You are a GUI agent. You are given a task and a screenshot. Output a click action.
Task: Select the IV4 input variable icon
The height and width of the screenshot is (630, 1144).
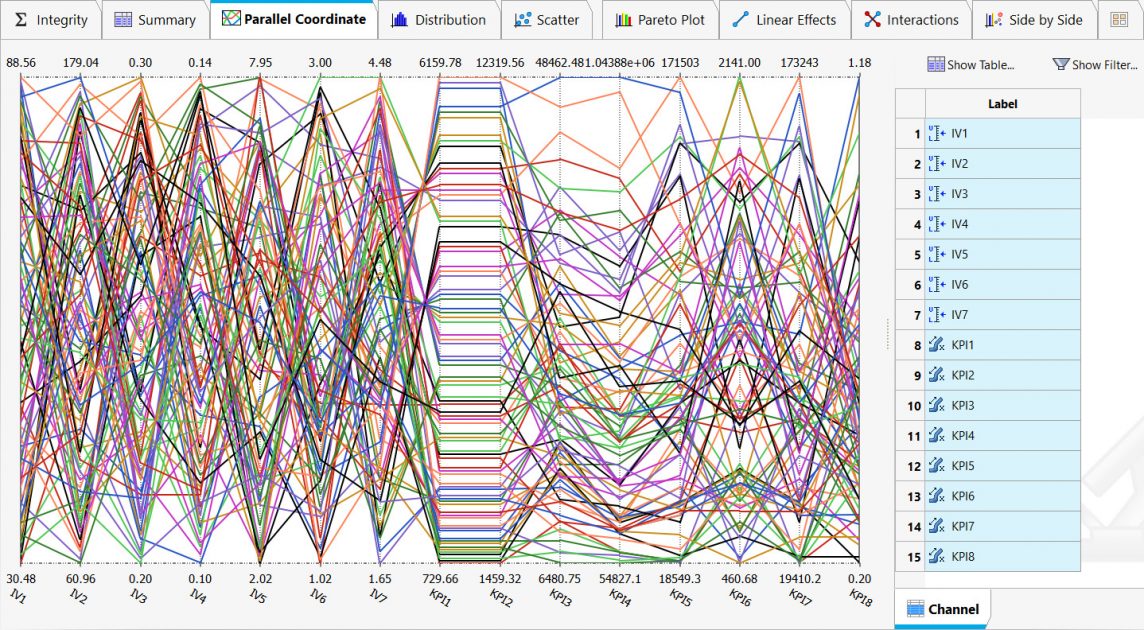pos(937,224)
